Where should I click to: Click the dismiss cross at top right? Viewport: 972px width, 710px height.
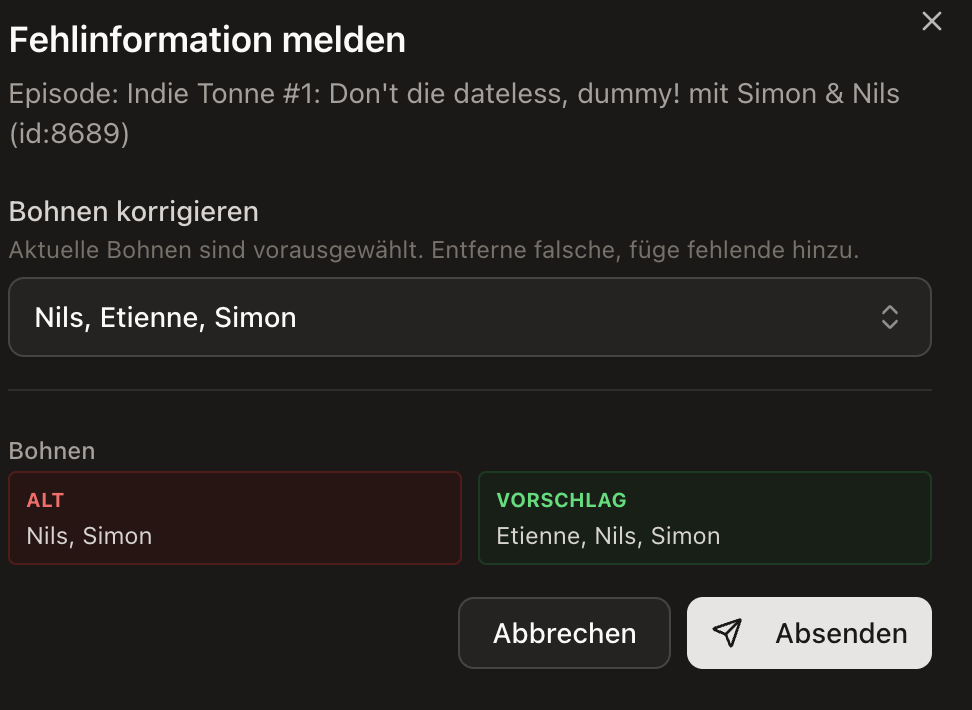(931, 21)
